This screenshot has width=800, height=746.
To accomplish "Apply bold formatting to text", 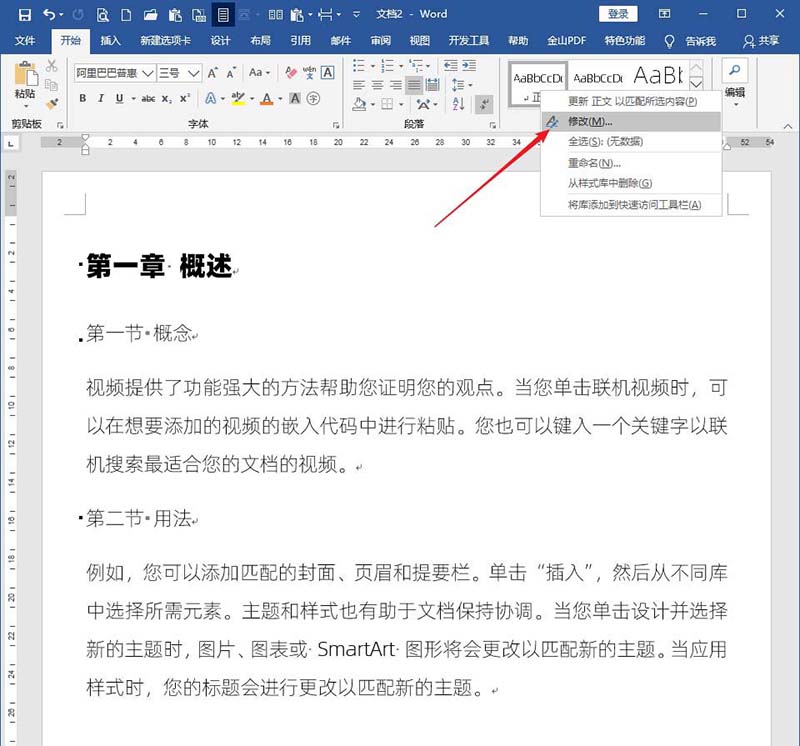I will click(x=83, y=96).
